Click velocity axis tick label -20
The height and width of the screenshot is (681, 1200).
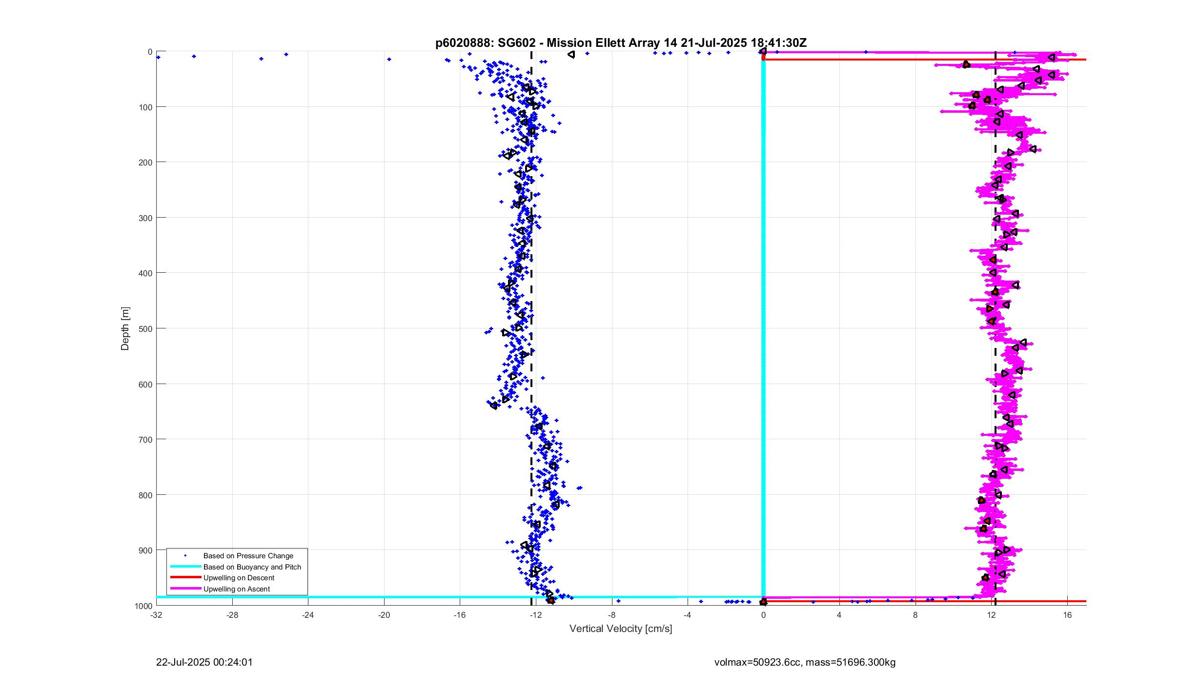[x=384, y=616]
